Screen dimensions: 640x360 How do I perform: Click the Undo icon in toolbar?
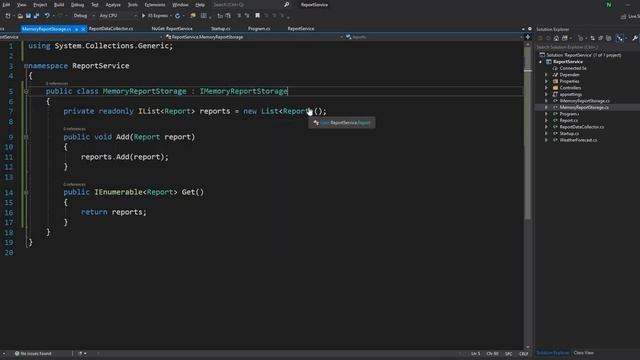(x=47, y=16)
